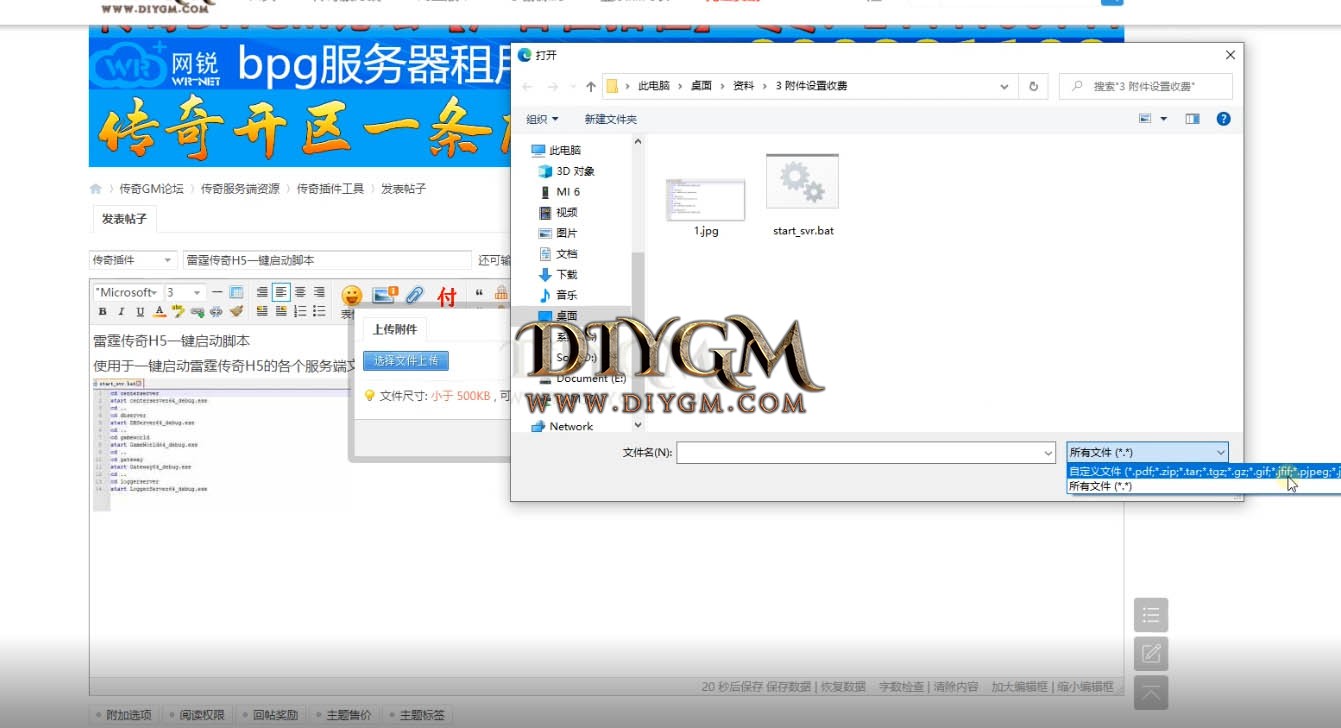This screenshot has width=1341, height=728.
Task: Open the file name history dropdown
Action: tap(1048, 453)
